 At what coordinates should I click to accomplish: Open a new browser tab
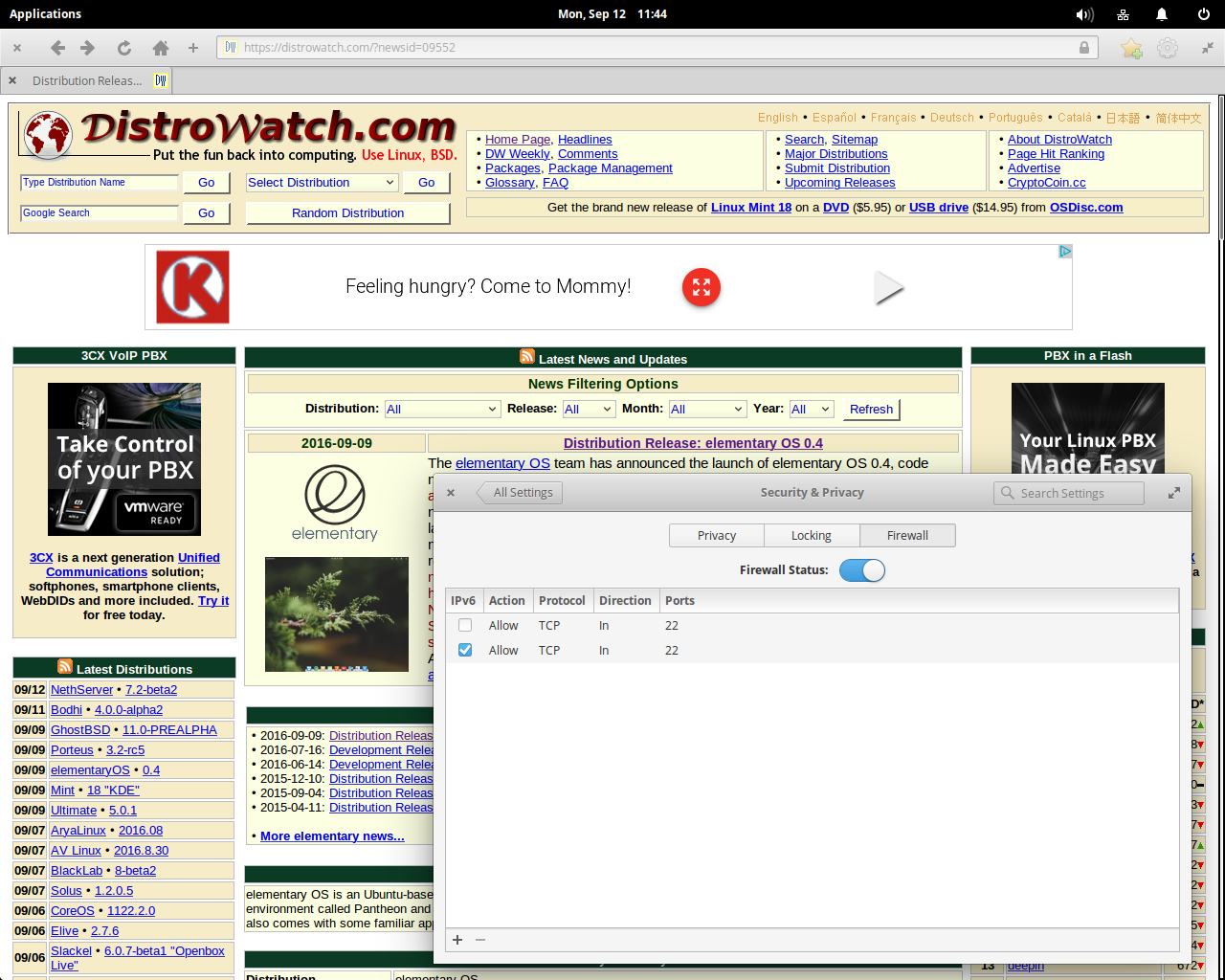(193, 48)
